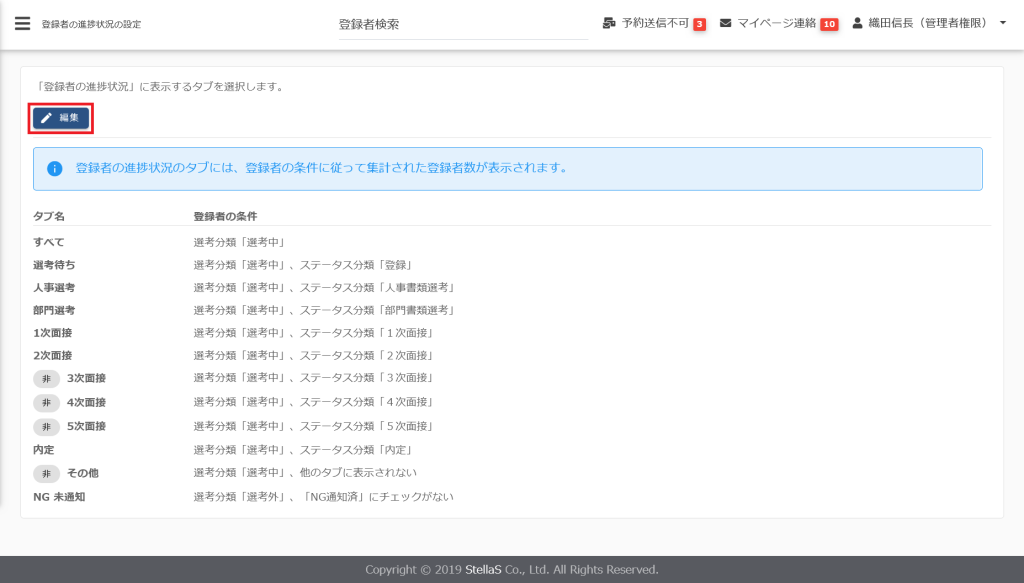Image resolution: width=1024 pixels, height=583 pixels.
Task: Click the 登録者検索 search field
Action: pos(462,24)
